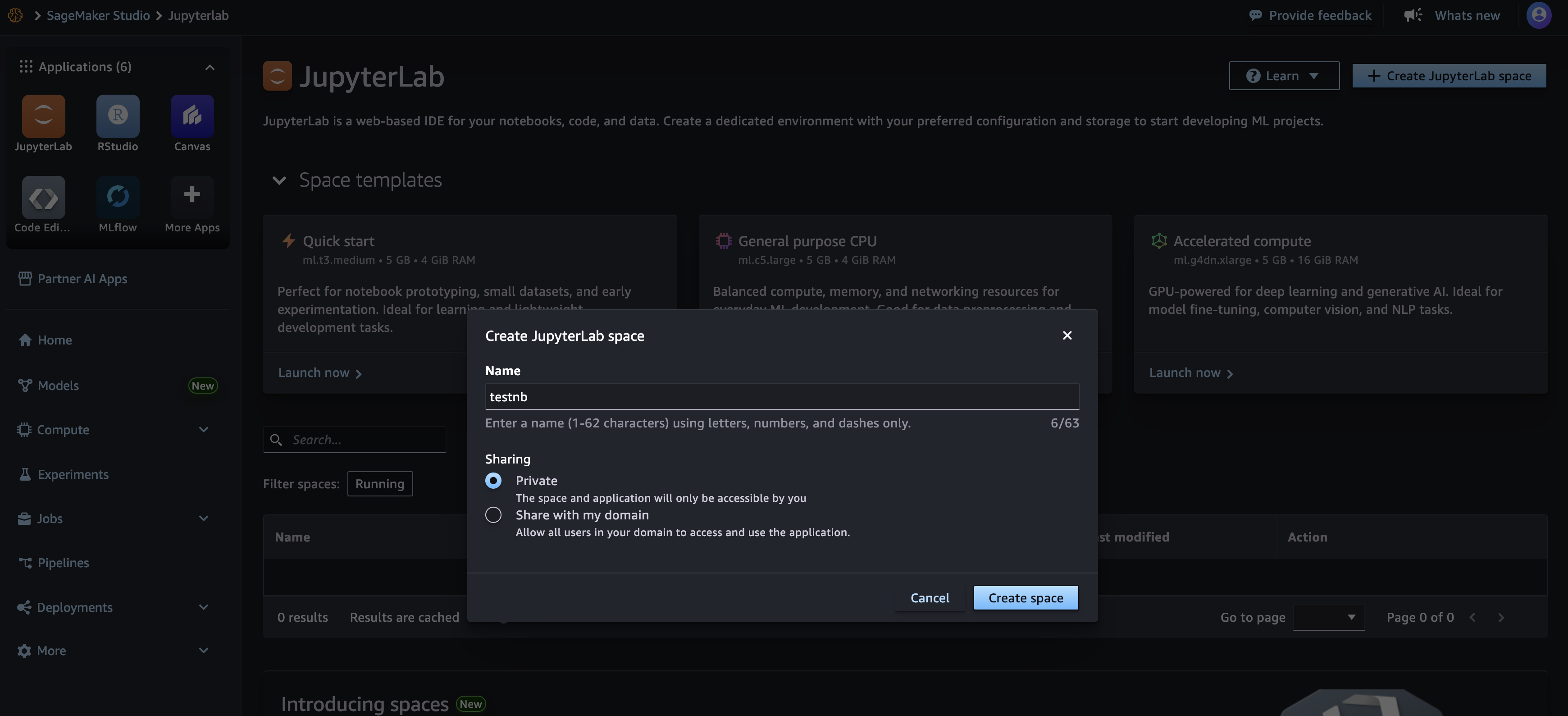Expand the Compute menu chevron
The width and height of the screenshot is (1568, 716).
(204, 430)
